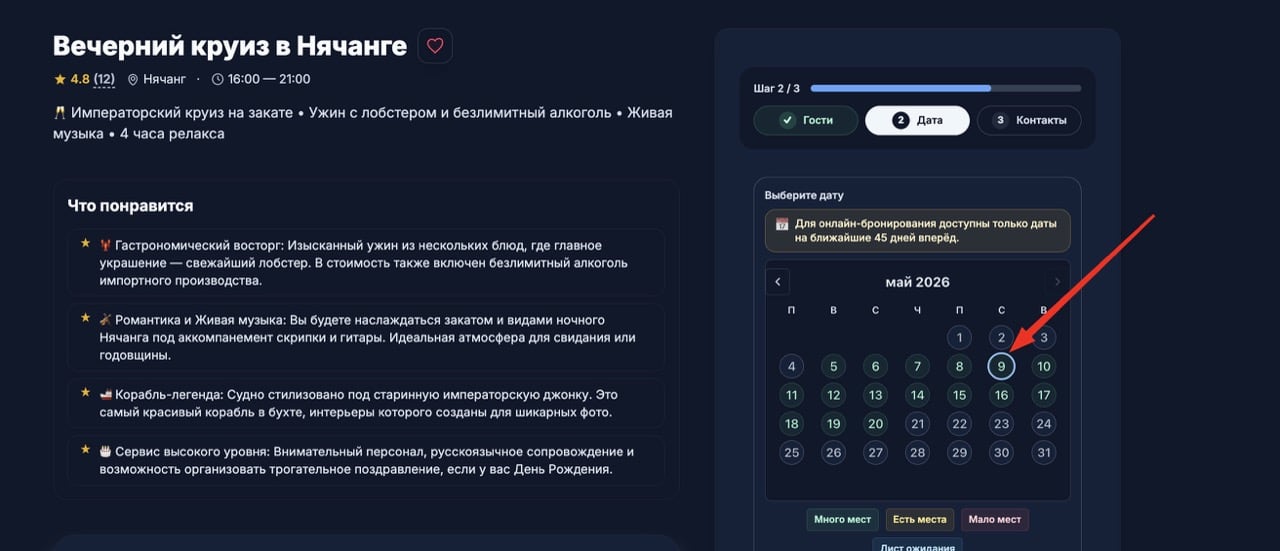
Task: Open the Контакты step tab
Action: [x=1029, y=120]
